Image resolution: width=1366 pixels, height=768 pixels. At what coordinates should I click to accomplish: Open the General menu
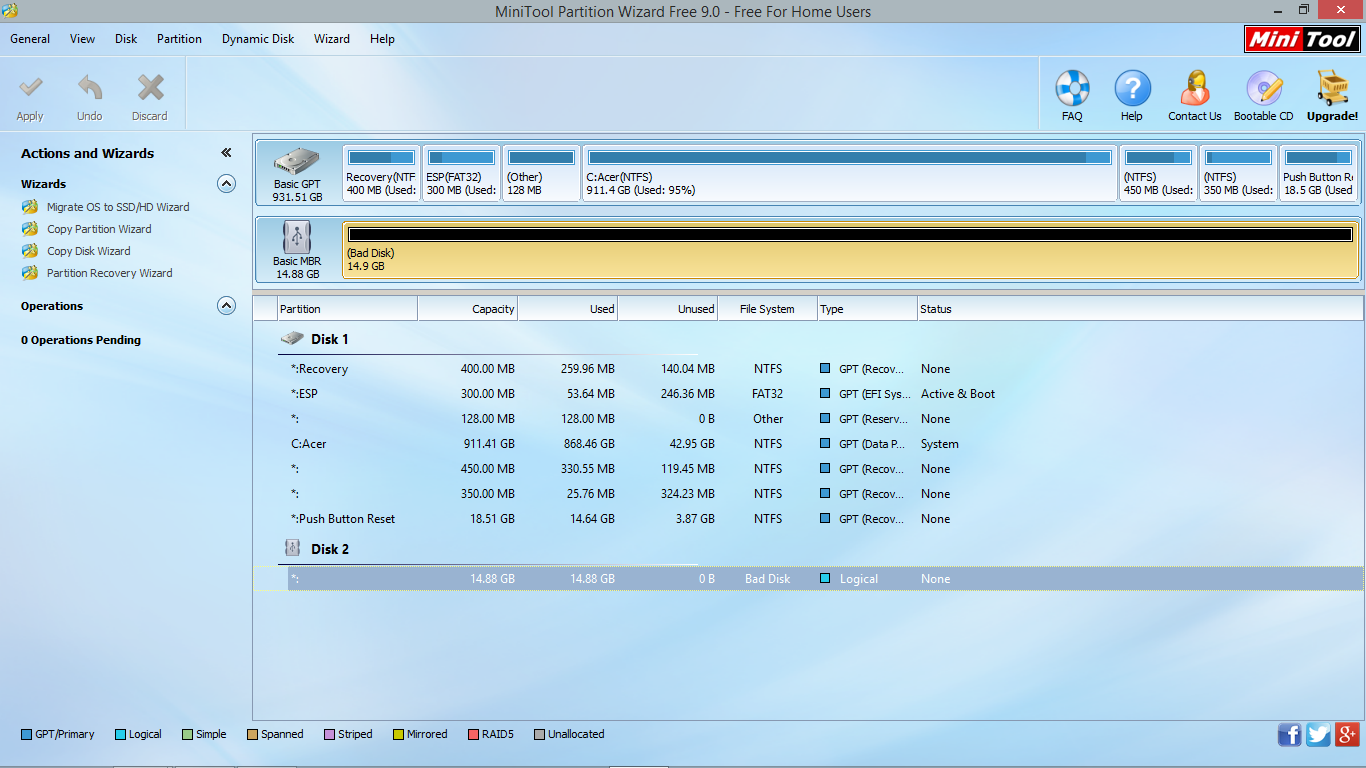(x=30, y=39)
